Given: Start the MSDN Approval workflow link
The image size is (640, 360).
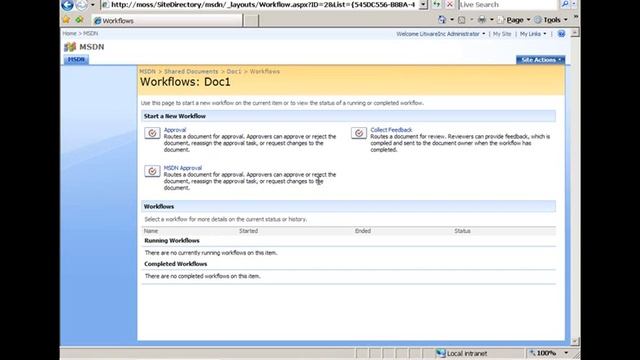Looking at the screenshot, I should pyautogui.click(x=182, y=168).
